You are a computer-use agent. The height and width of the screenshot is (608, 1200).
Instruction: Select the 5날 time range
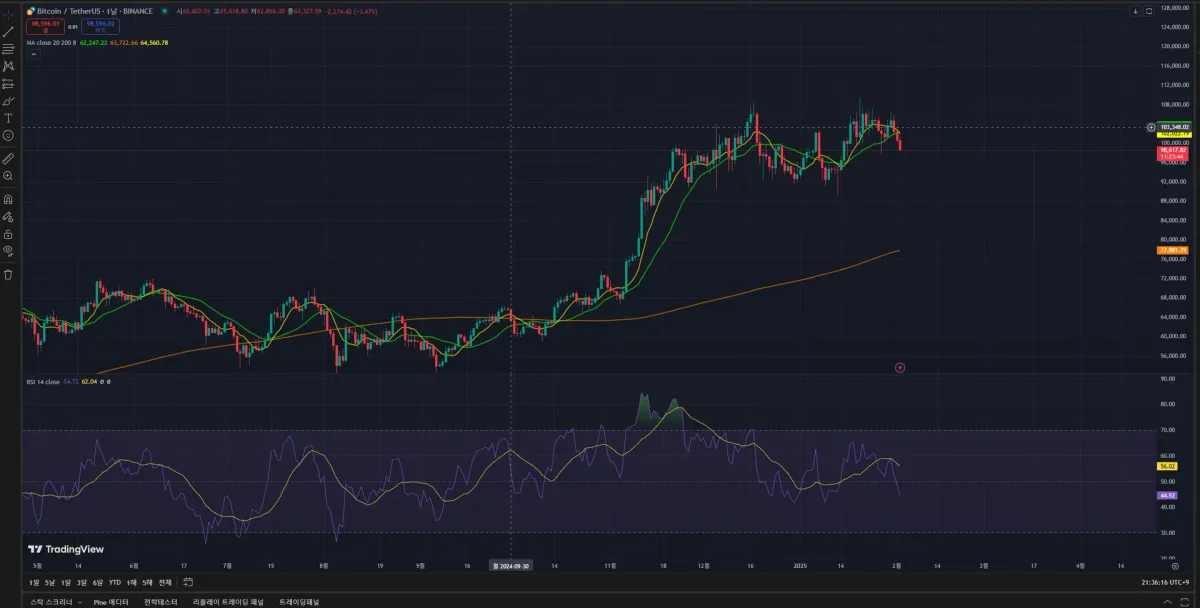point(50,582)
